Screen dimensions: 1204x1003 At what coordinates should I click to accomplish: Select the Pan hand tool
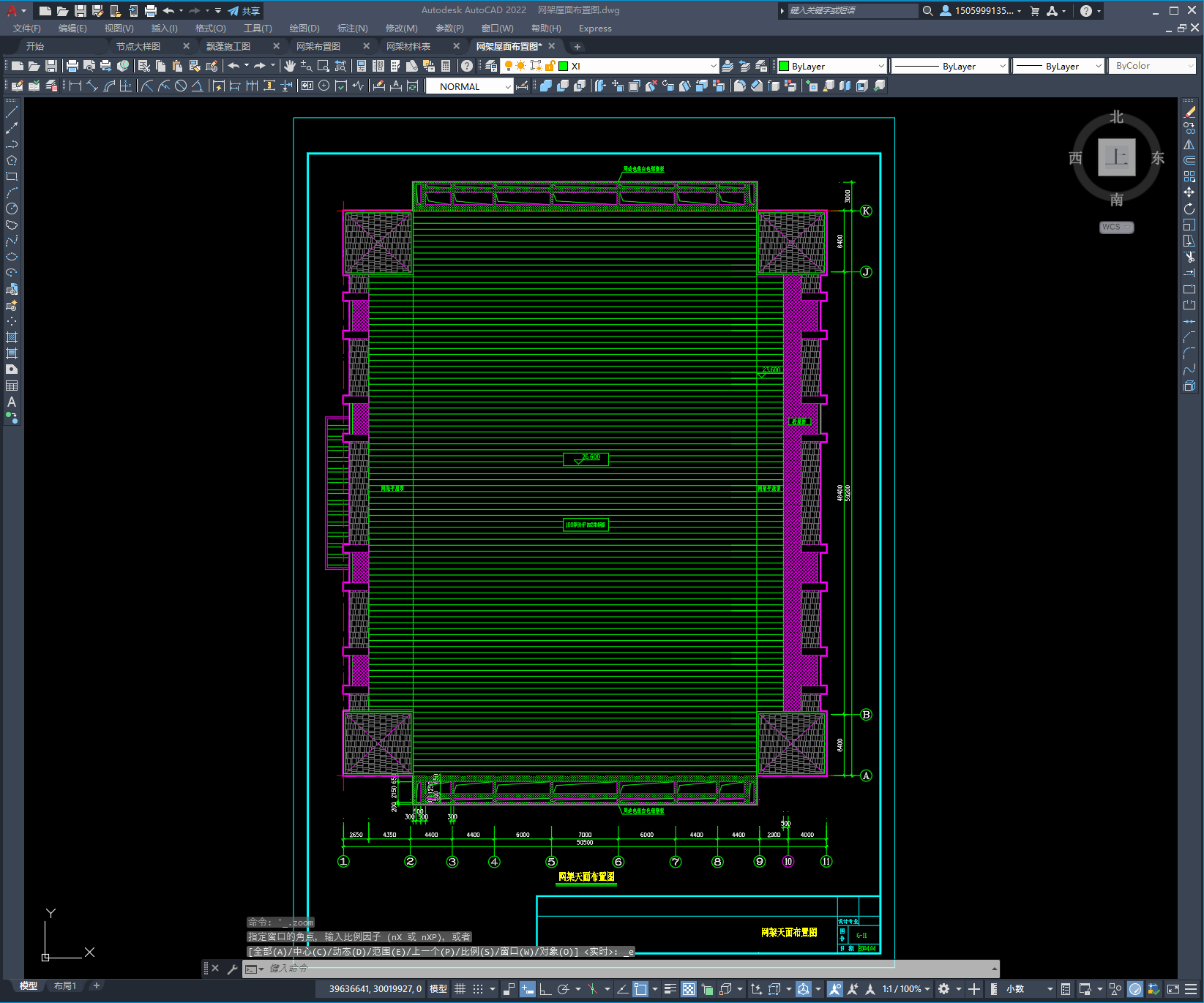[290, 66]
